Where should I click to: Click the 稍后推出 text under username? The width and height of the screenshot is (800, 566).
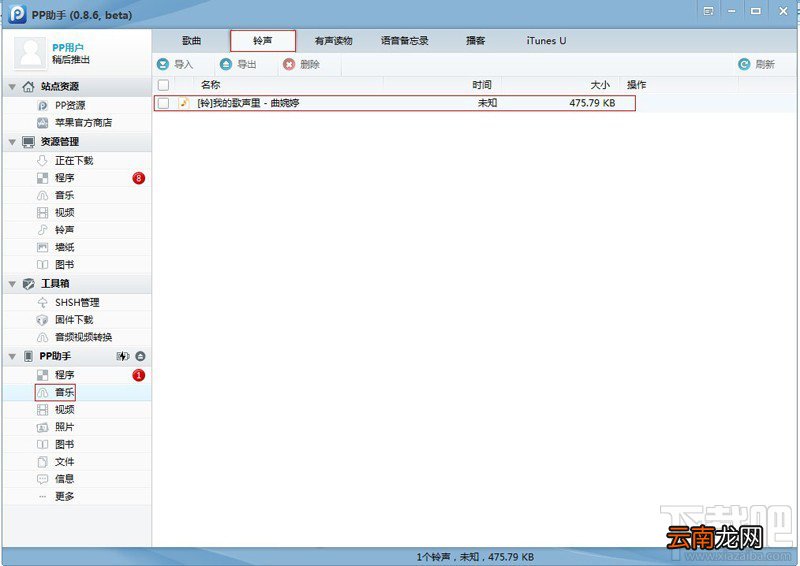click(x=71, y=60)
